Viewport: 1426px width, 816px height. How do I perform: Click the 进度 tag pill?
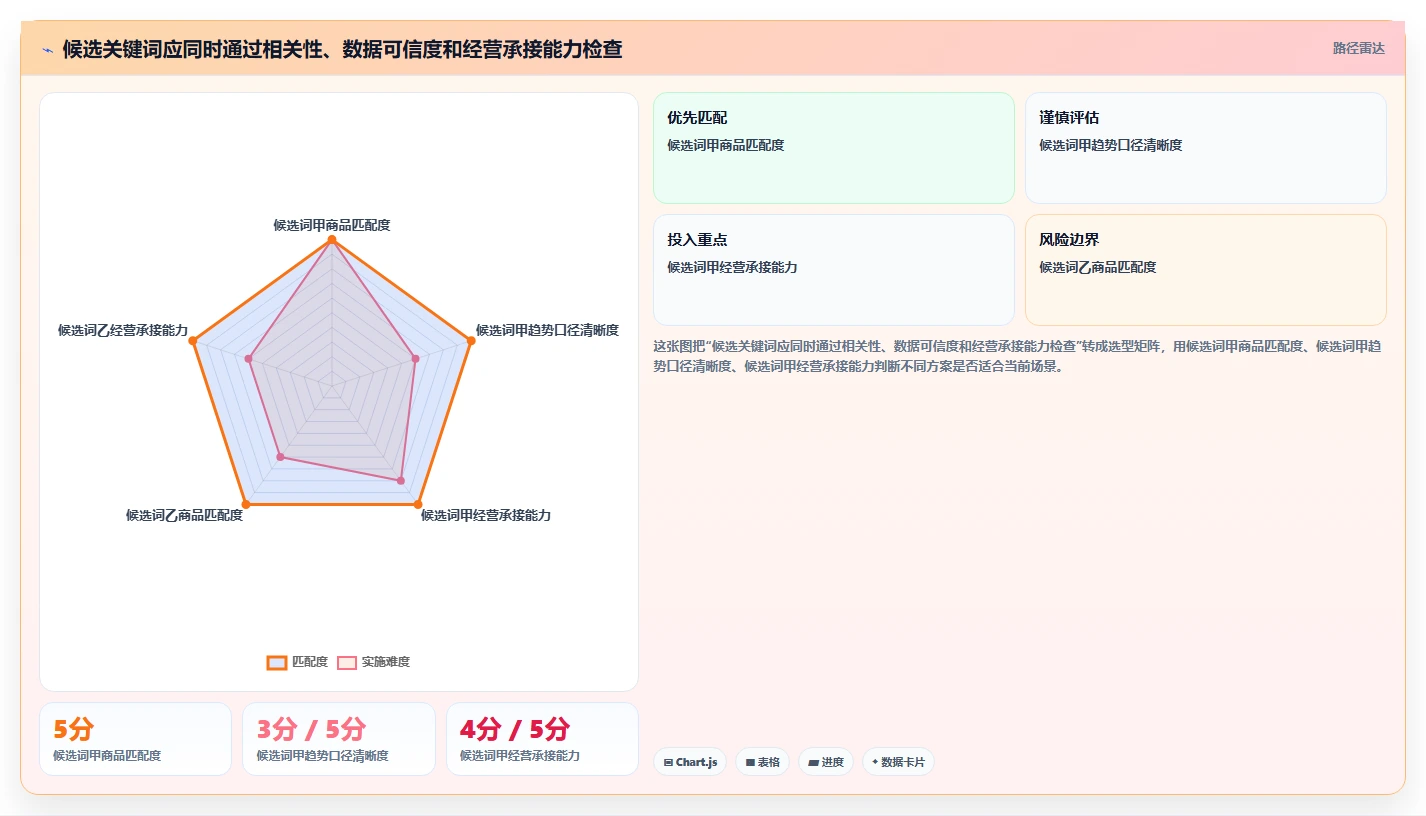point(826,762)
